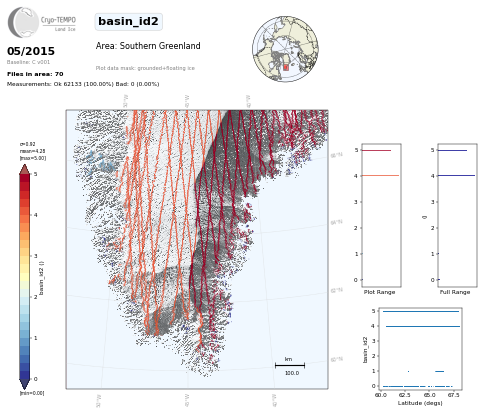Click the Files in area: 70 text
492x410 pixels.
pos(35,74)
